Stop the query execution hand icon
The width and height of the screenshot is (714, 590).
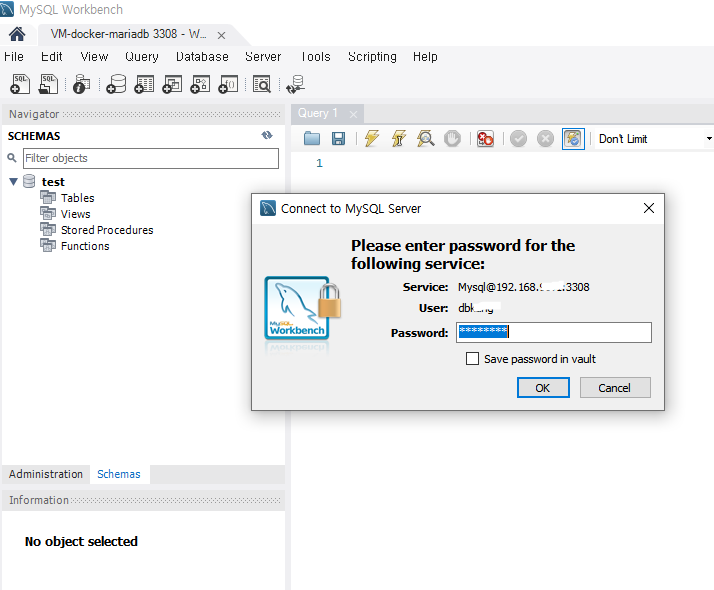point(452,138)
